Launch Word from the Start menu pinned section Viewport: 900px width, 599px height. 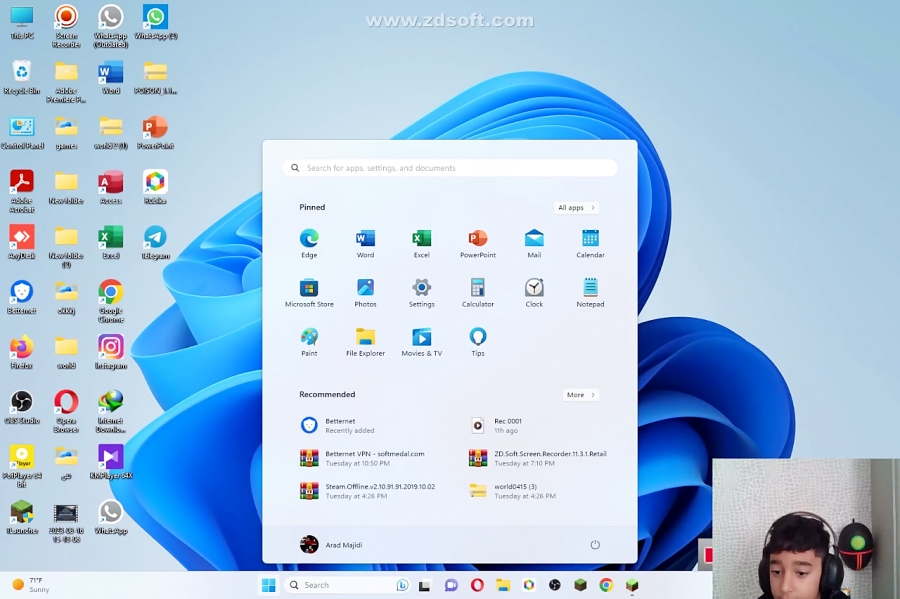pos(365,243)
